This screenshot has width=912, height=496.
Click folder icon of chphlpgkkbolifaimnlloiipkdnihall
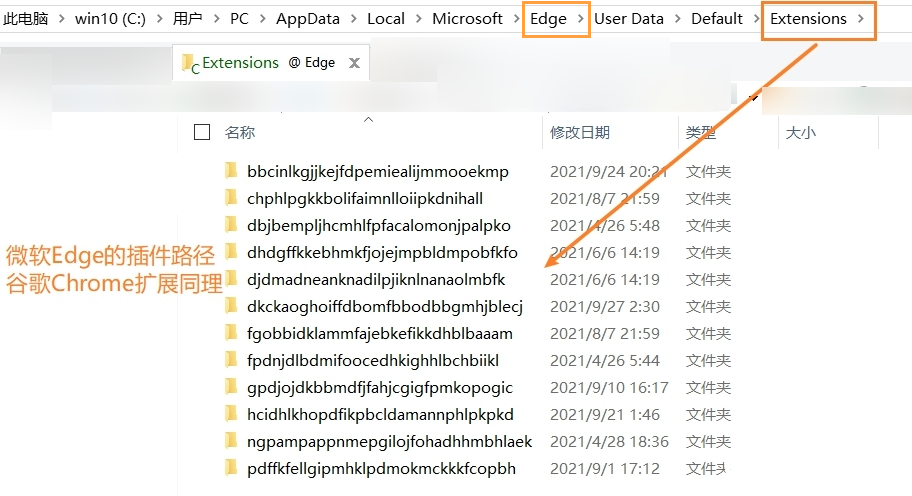click(x=231, y=198)
